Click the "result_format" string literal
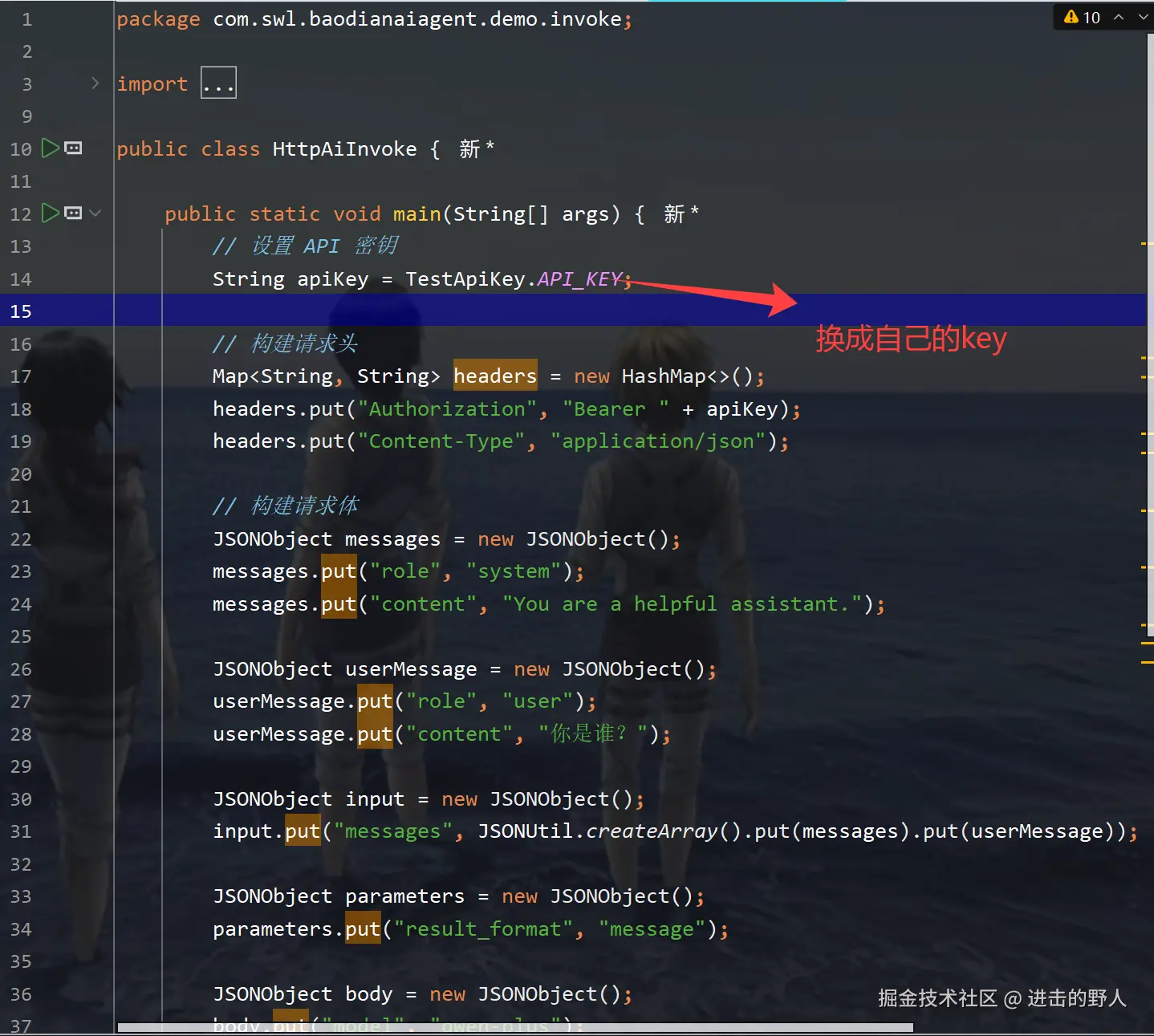 pyautogui.click(x=483, y=929)
